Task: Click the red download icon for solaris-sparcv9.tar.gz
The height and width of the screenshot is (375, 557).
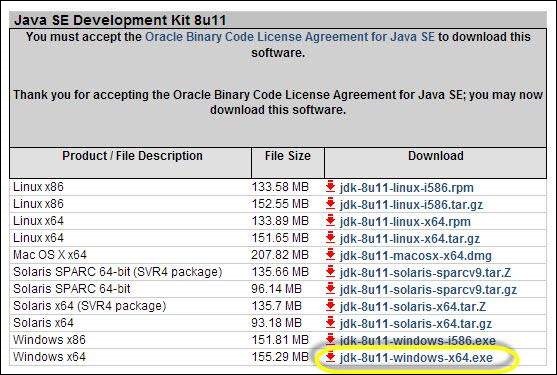Action: tap(330, 289)
